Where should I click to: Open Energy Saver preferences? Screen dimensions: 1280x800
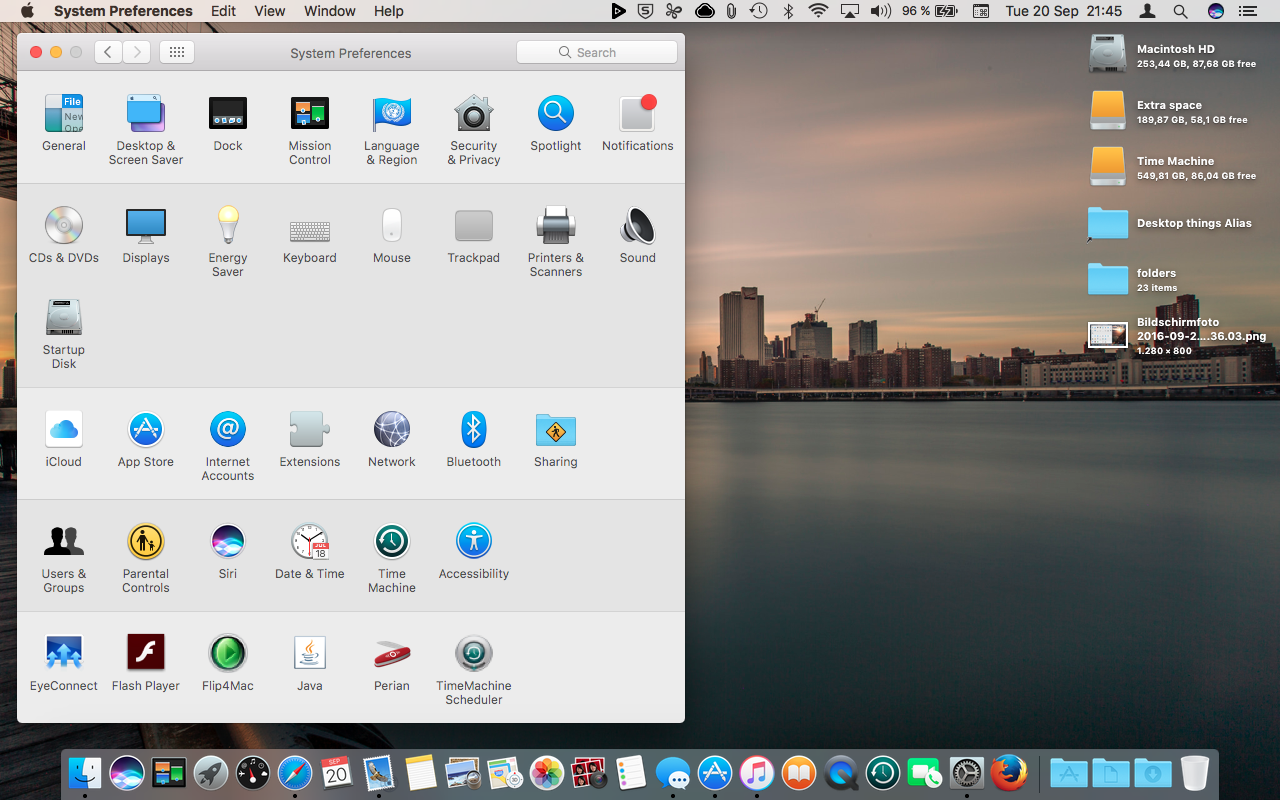[x=228, y=225]
